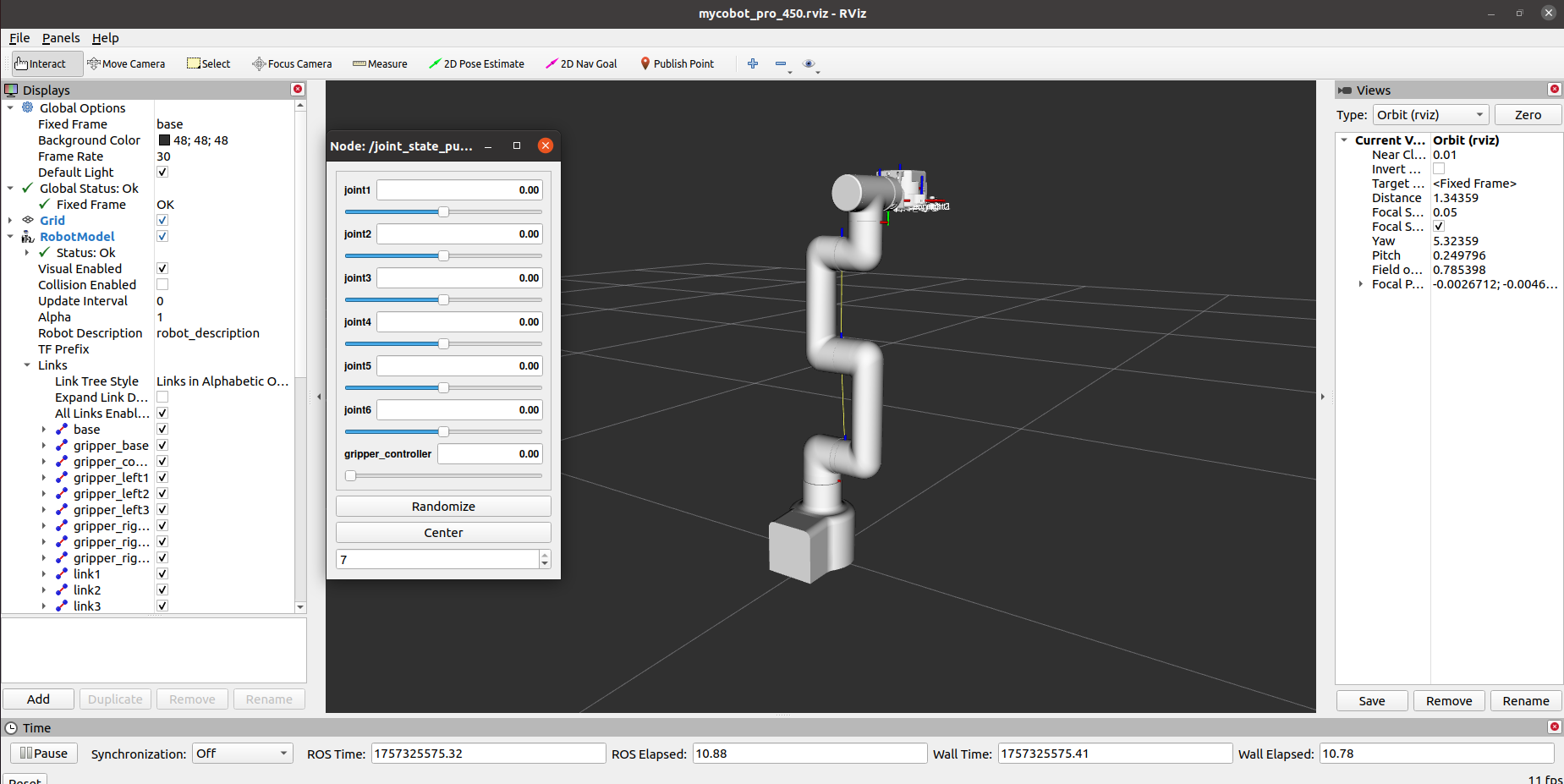Uncheck the Grid display checkbox
Viewport: 1564px width, 784px height.
click(162, 221)
